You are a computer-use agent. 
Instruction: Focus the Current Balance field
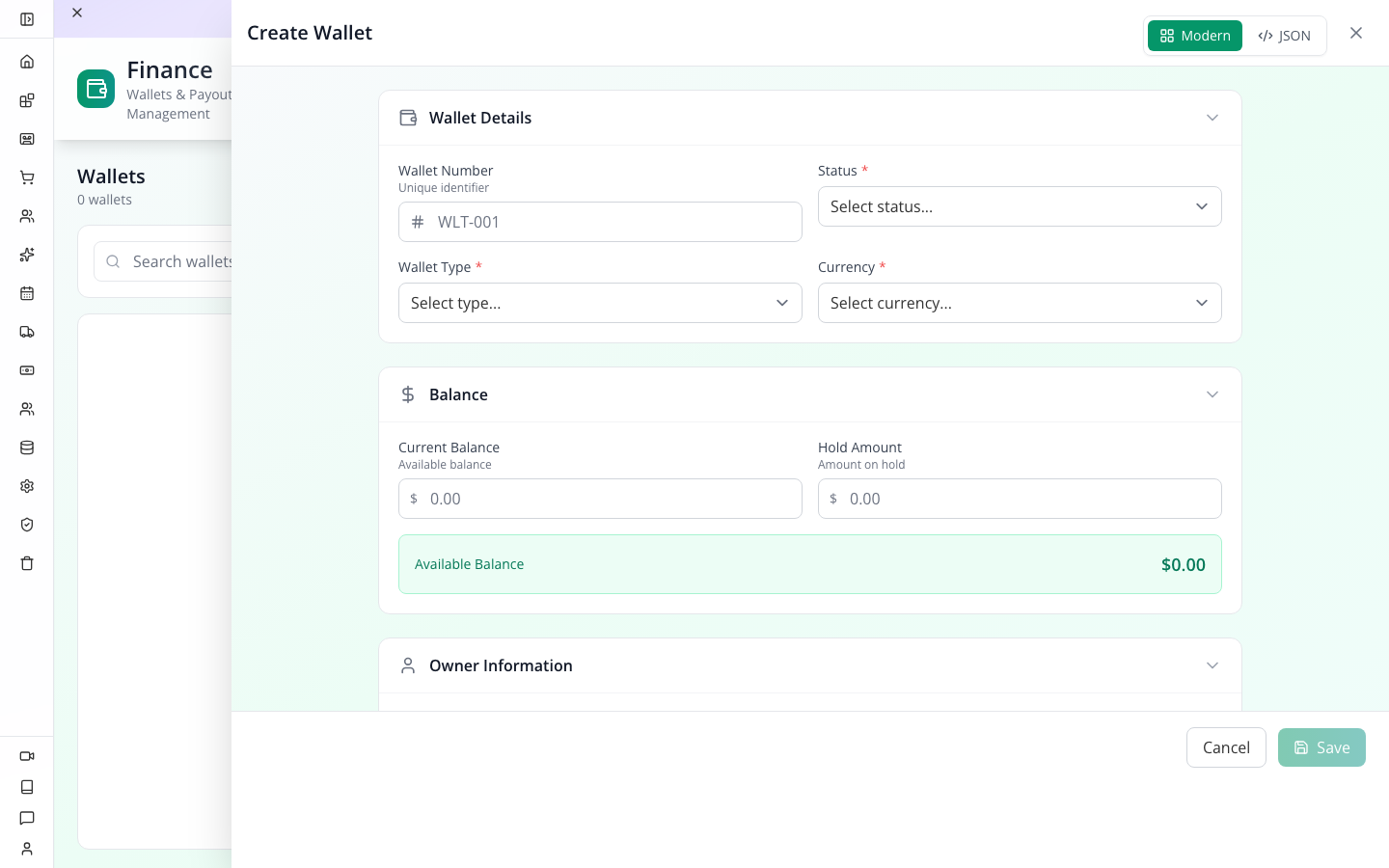[600, 499]
